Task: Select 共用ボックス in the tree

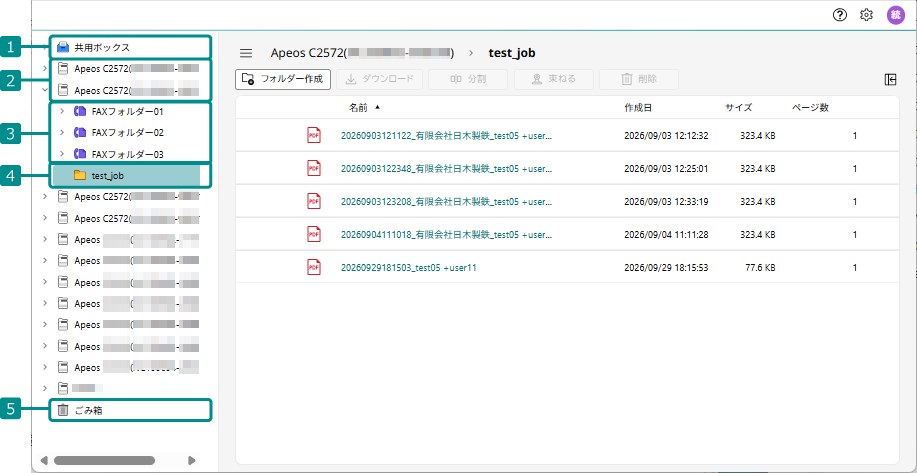Action: 102,47
